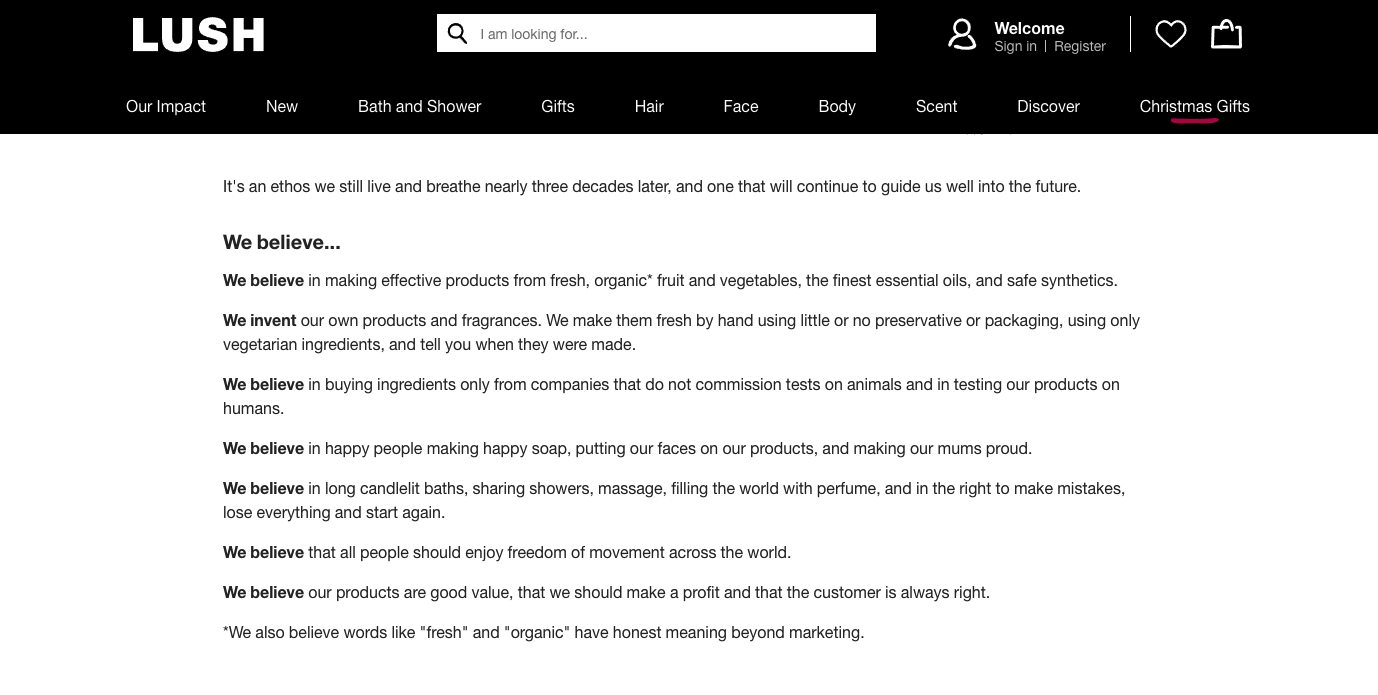Open the shopping bag icon
Viewport: 1378px width, 695px height.
point(1226,35)
